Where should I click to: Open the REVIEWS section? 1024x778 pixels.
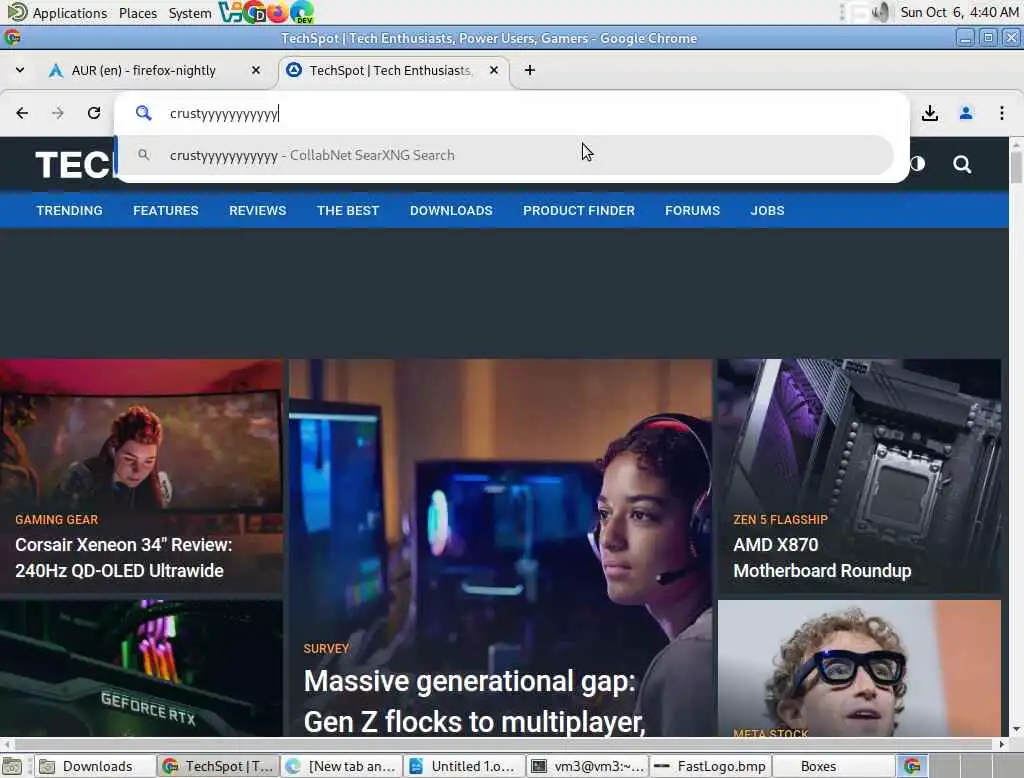[257, 210]
